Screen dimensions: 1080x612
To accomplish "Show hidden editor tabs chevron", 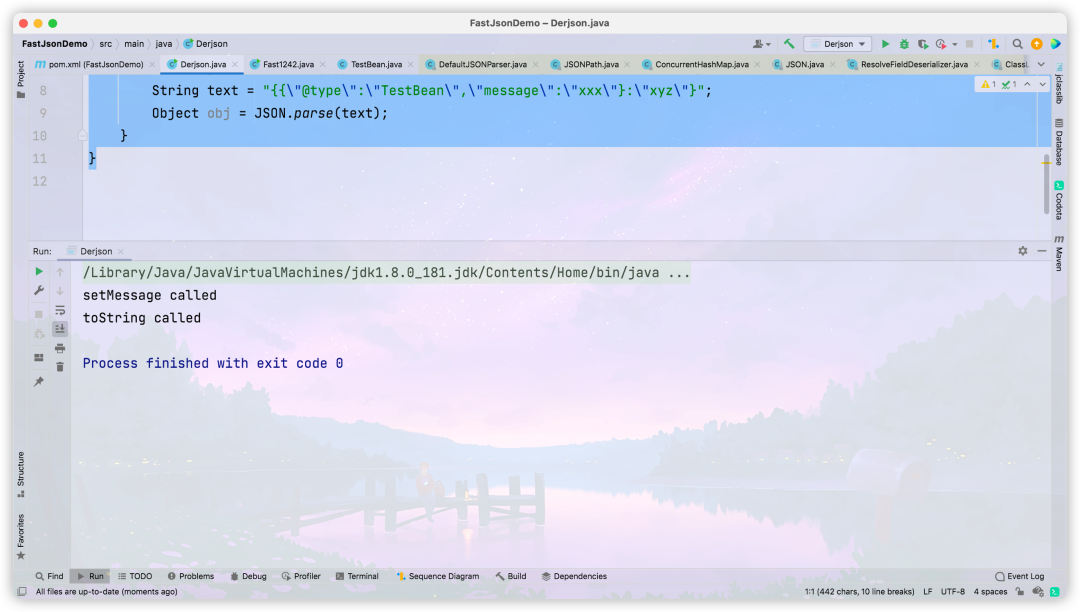I will [1041, 64].
